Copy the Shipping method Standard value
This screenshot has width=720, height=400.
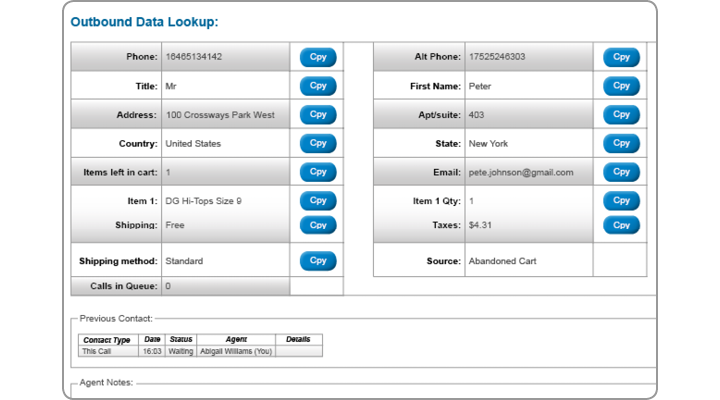tap(318, 261)
